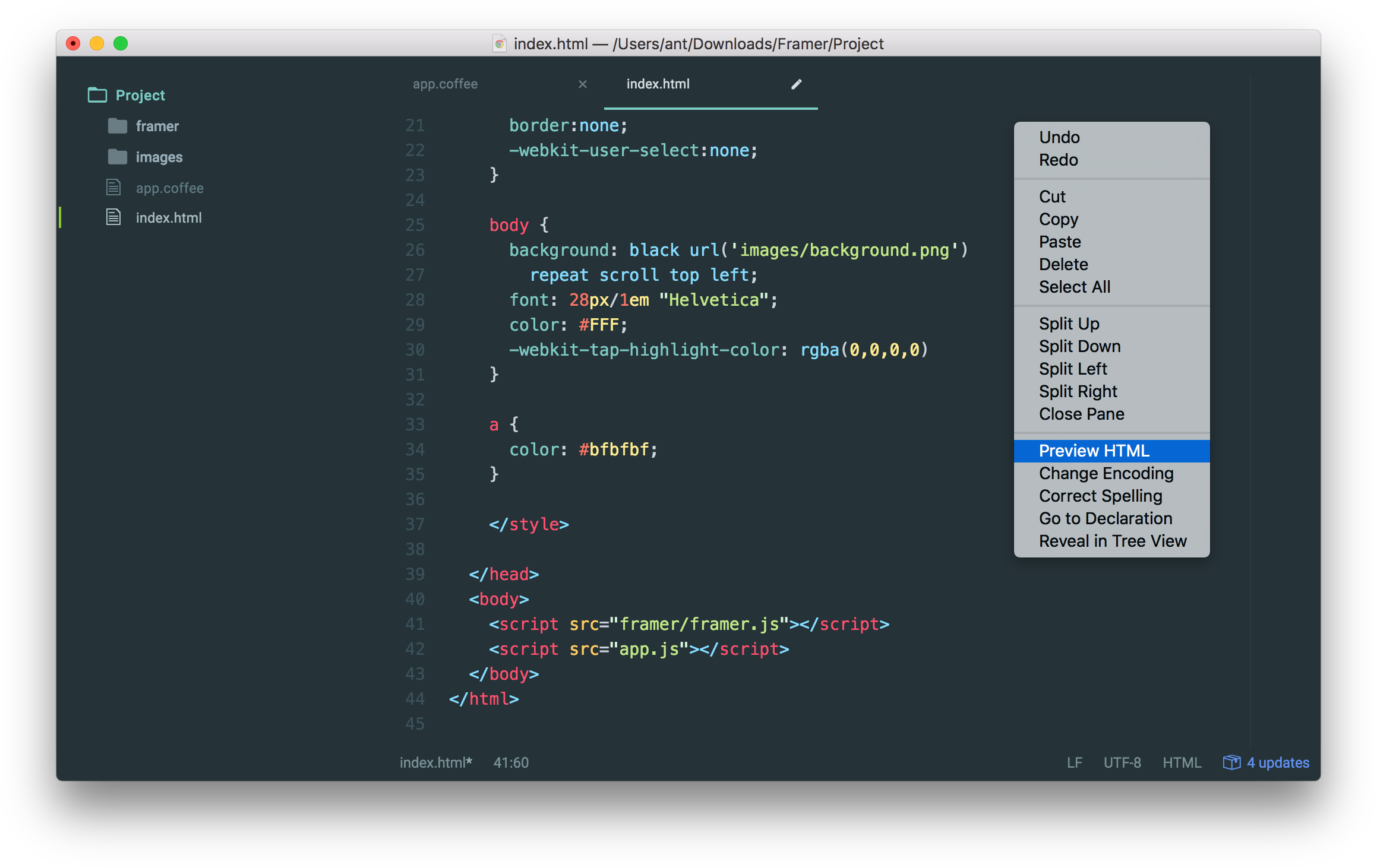Click 'repeat scroll top left' on line 27
Screen dimensions: 1377x868
[639, 275]
